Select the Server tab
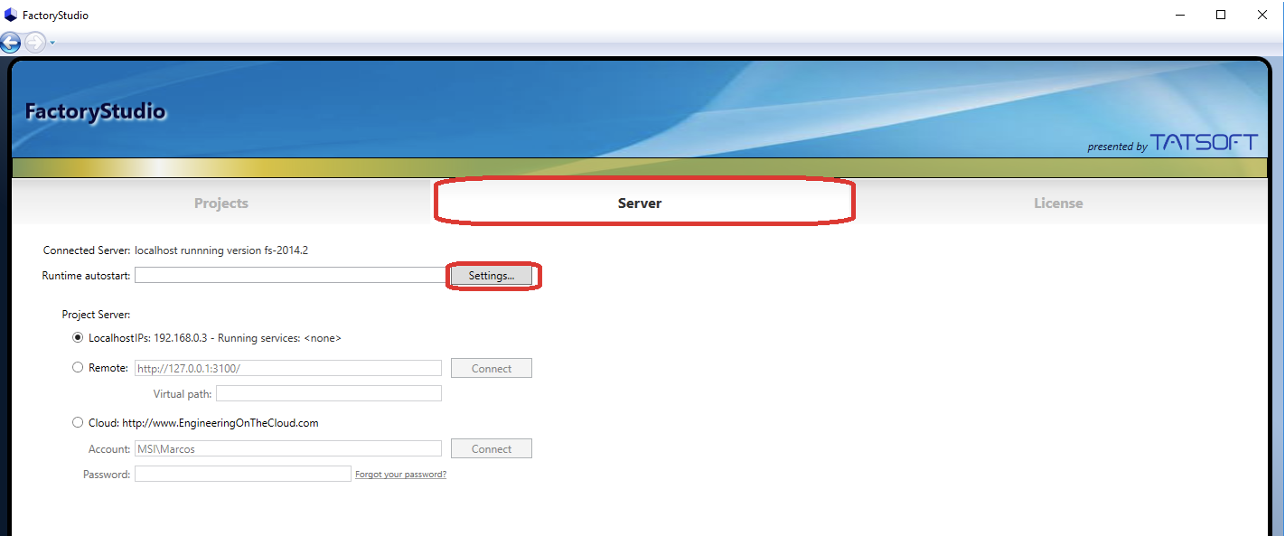The height and width of the screenshot is (540, 1284). coord(640,203)
